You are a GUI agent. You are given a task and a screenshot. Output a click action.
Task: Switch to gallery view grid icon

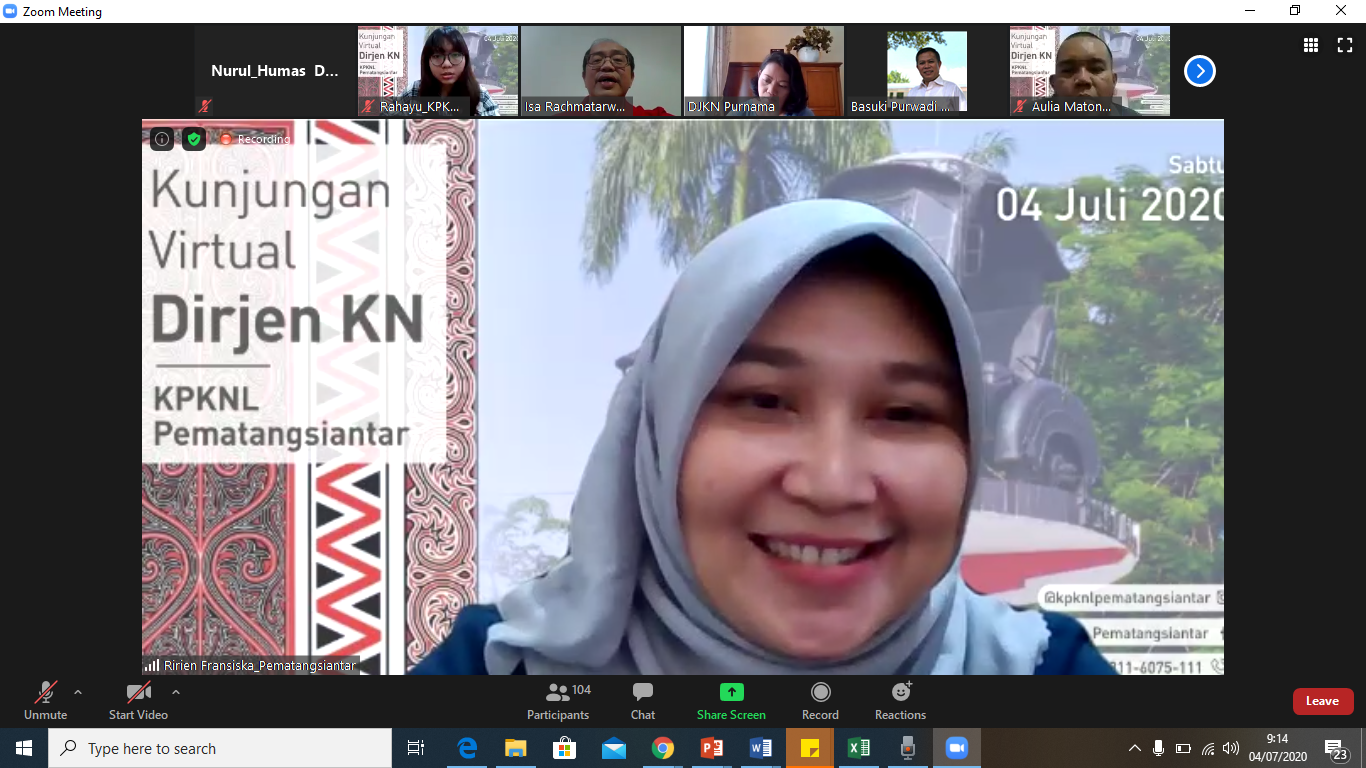tap(1310, 45)
